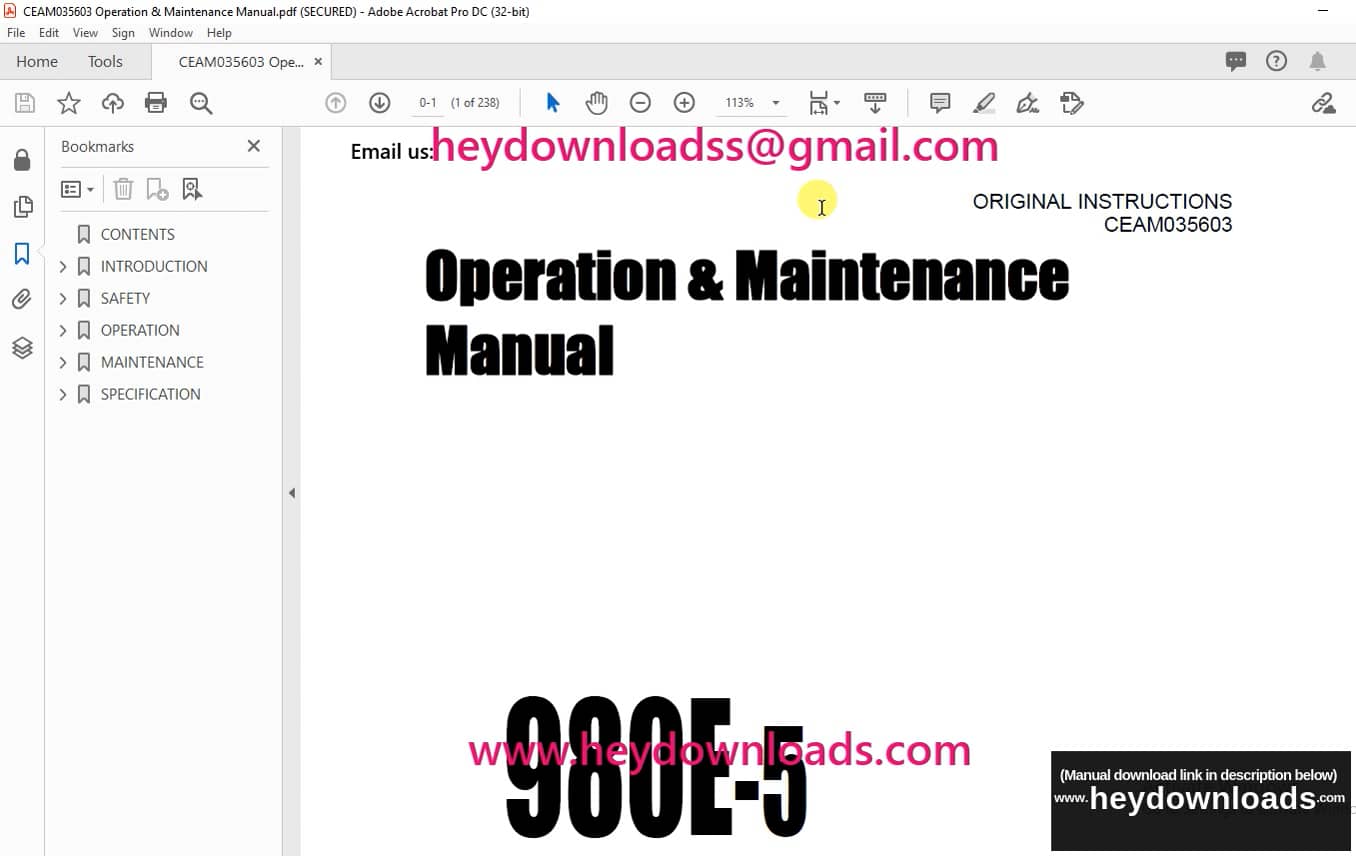The width and height of the screenshot is (1356, 856).
Task: Click the page number input field
Action: tap(428, 103)
